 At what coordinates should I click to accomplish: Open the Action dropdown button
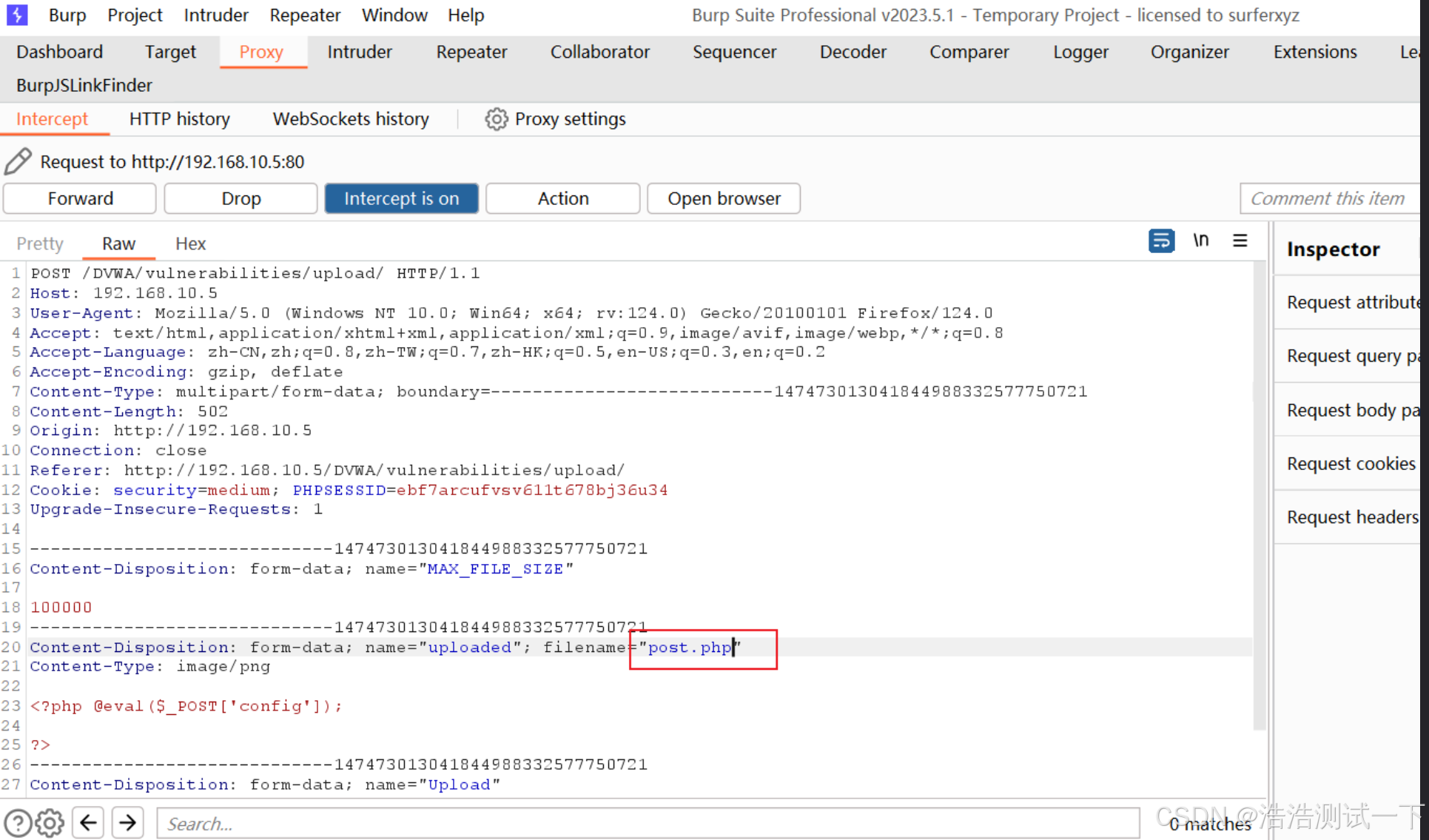(562, 198)
